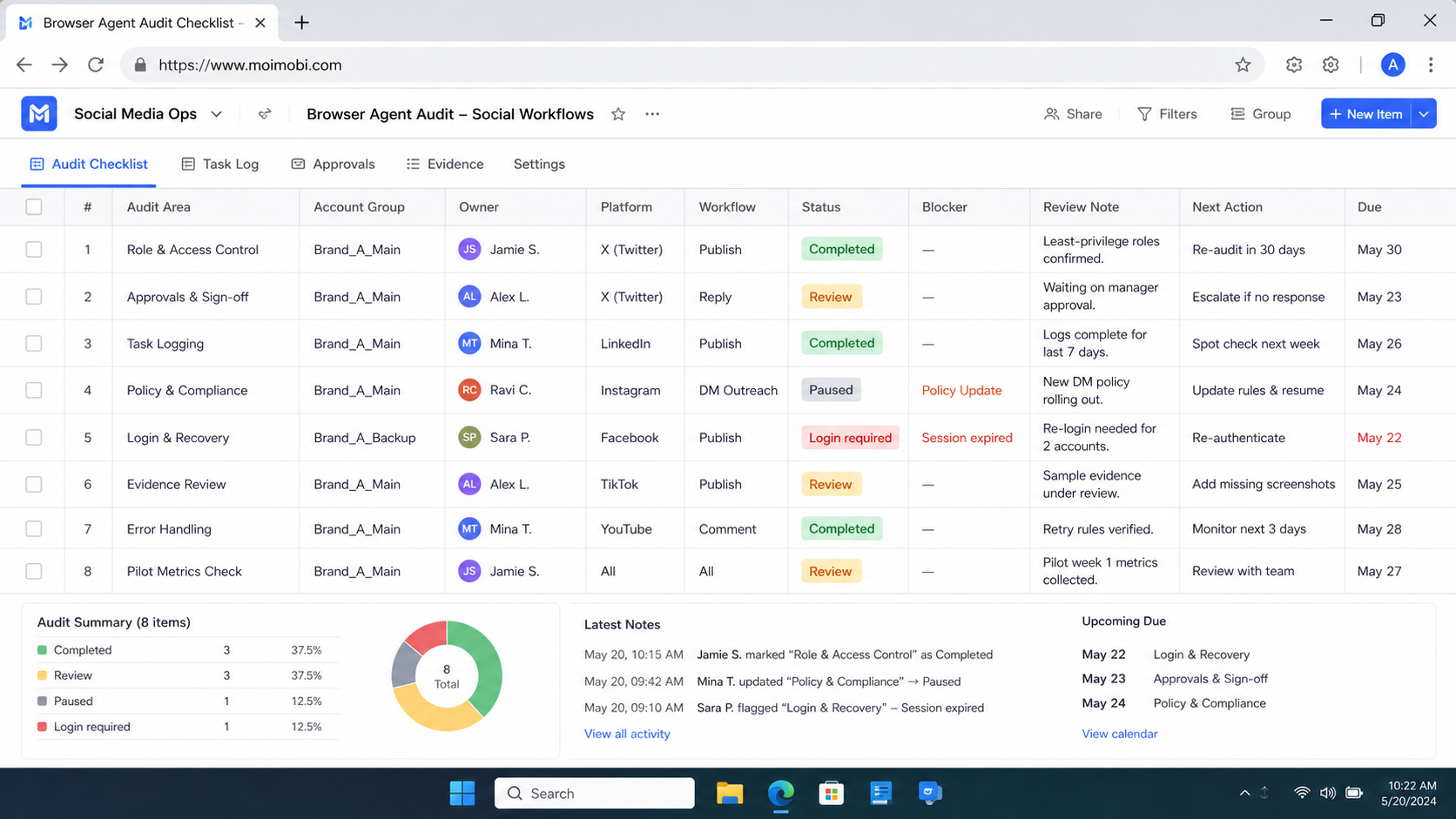The height and width of the screenshot is (819, 1456).
Task: Check the Login & Recovery row checkbox
Action: [x=34, y=438]
